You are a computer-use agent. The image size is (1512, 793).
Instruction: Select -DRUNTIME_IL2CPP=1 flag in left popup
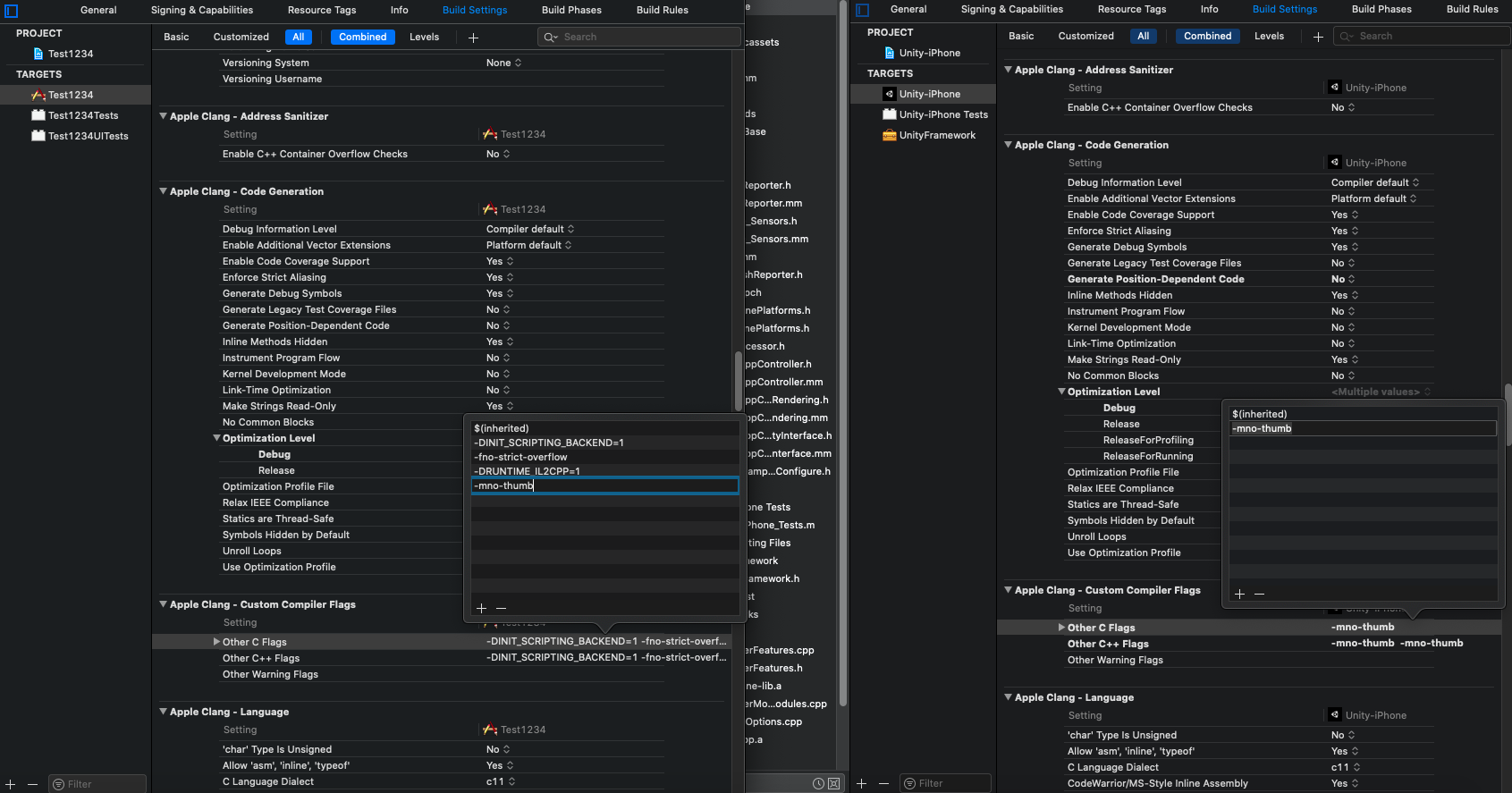tap(604, 471)
